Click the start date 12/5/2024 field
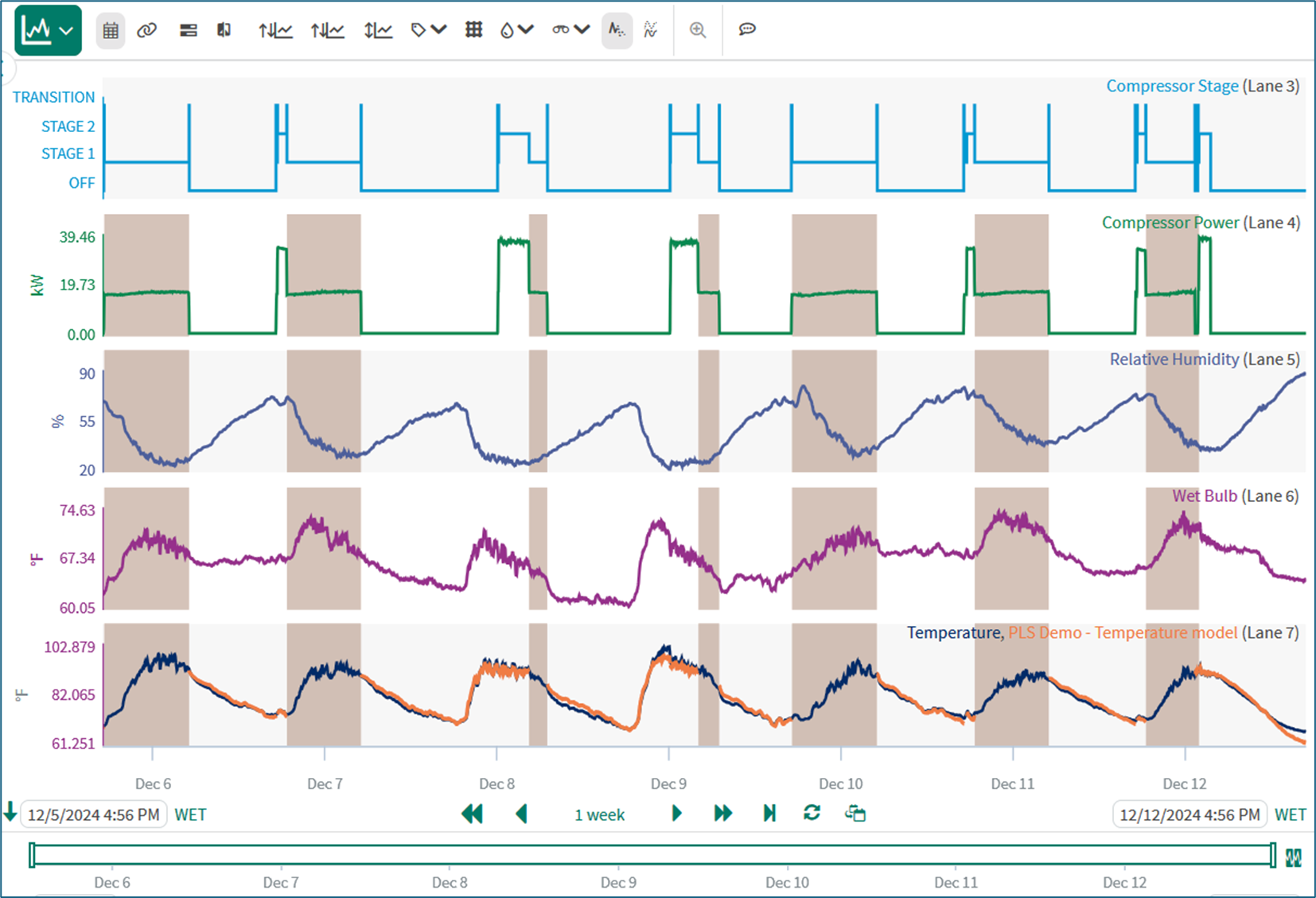Screen dimensions: 1316x898 93,814
